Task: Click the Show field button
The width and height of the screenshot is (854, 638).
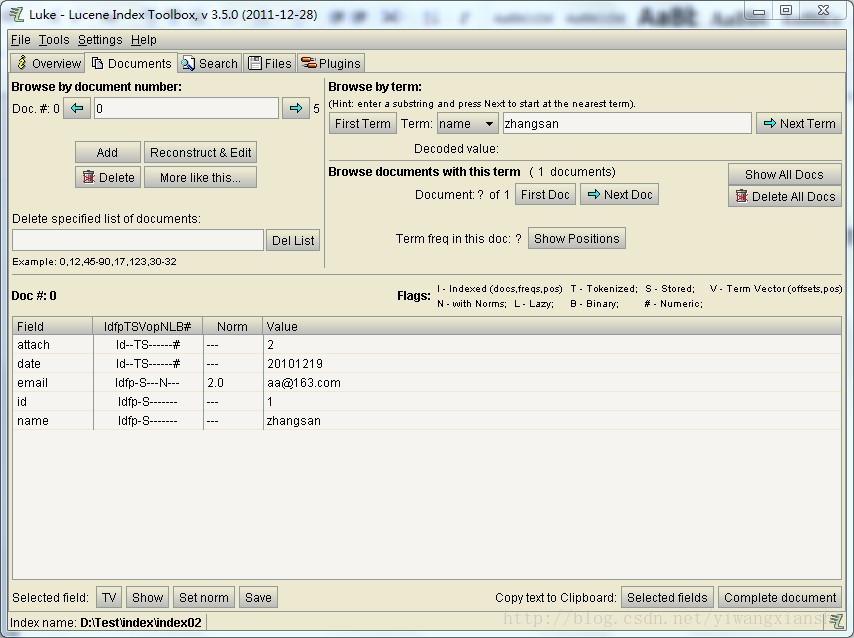Action: (148, 598)
